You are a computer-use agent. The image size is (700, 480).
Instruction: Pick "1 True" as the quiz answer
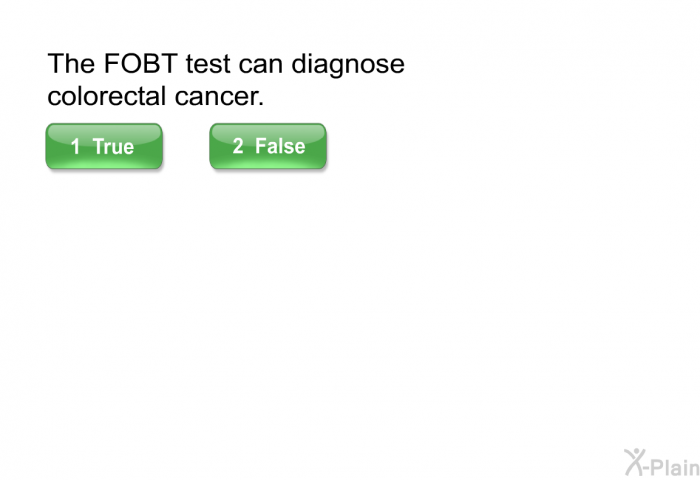(104, 146)
